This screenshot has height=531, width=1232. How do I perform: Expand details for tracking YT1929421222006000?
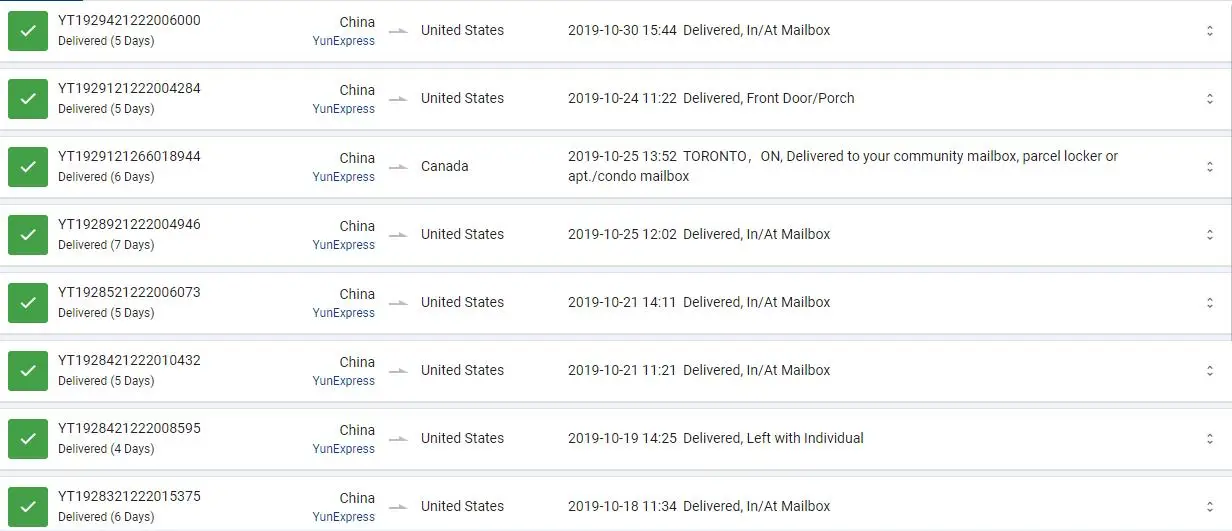tap(1210, 31)
